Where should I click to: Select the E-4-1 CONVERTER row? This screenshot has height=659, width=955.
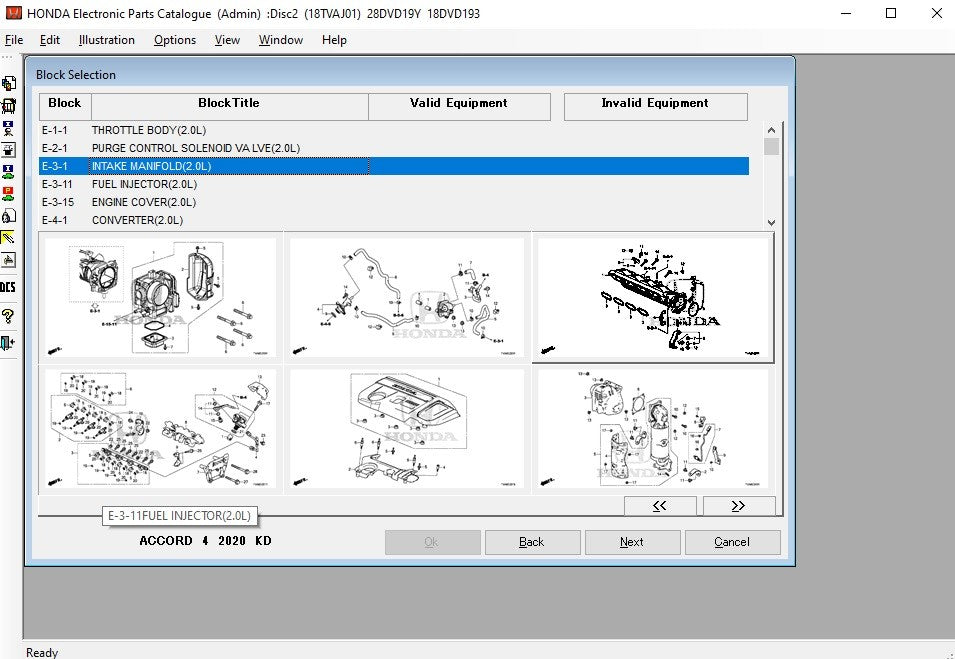pyautogui.click(x=137, y=220)
